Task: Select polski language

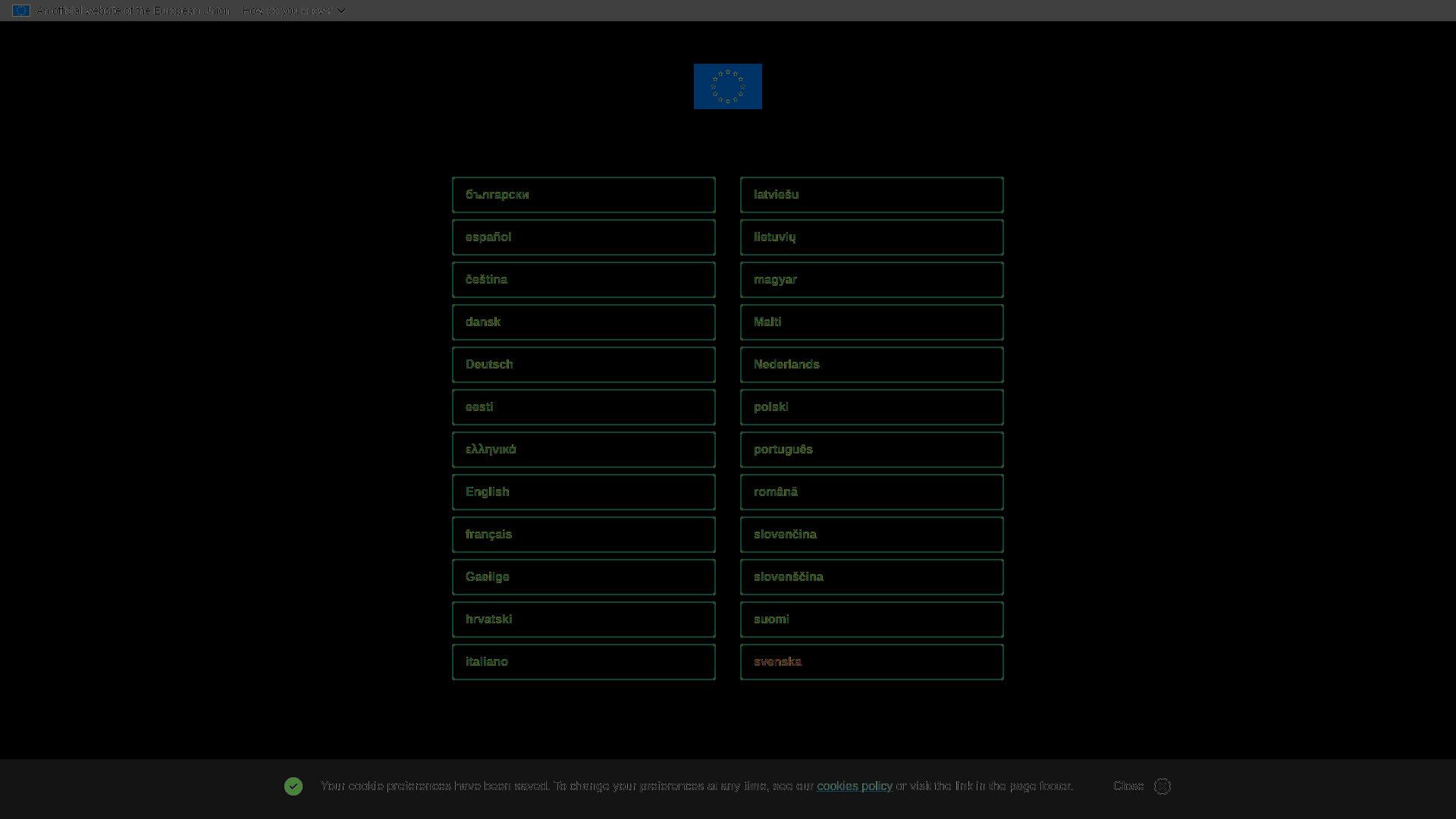Action: coord(872,407)
